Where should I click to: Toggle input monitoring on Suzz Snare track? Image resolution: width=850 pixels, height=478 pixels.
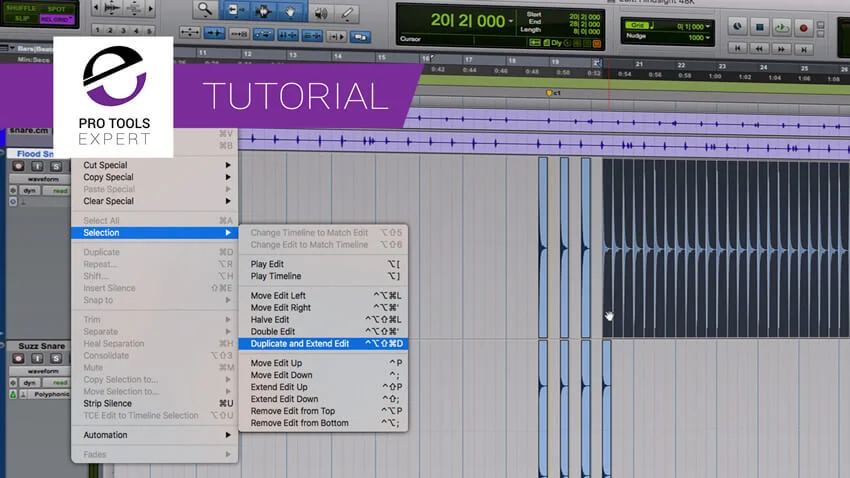[37, 358]
